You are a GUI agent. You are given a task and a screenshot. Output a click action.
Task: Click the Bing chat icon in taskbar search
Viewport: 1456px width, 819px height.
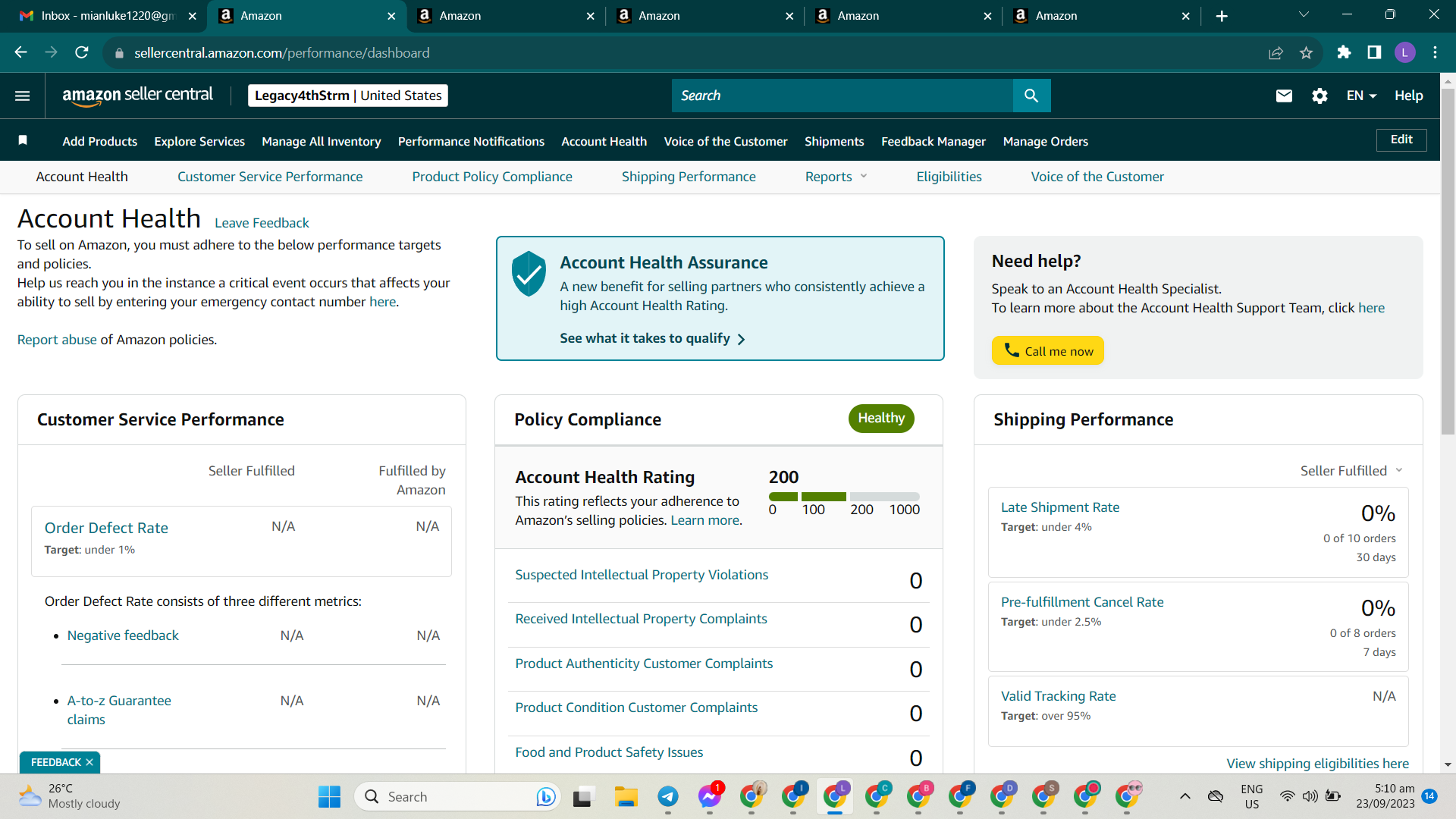[545, 797]
